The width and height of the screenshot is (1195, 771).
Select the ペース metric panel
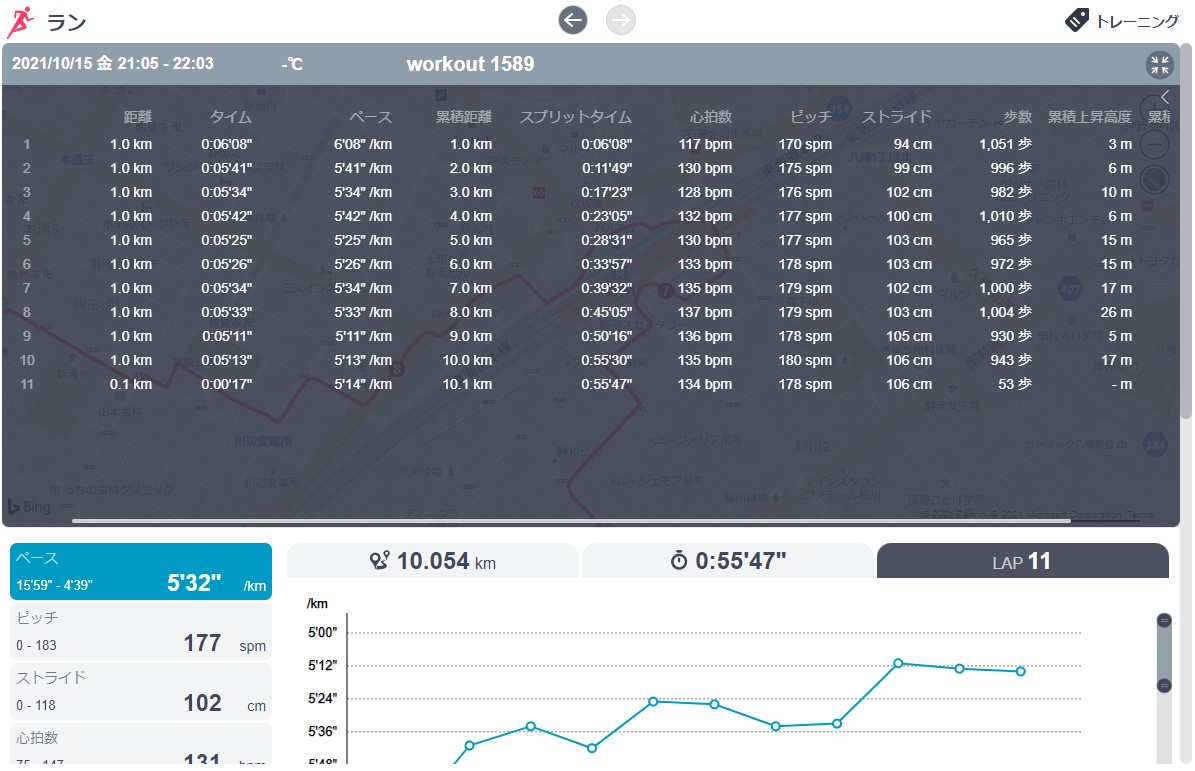pos(141,571)
